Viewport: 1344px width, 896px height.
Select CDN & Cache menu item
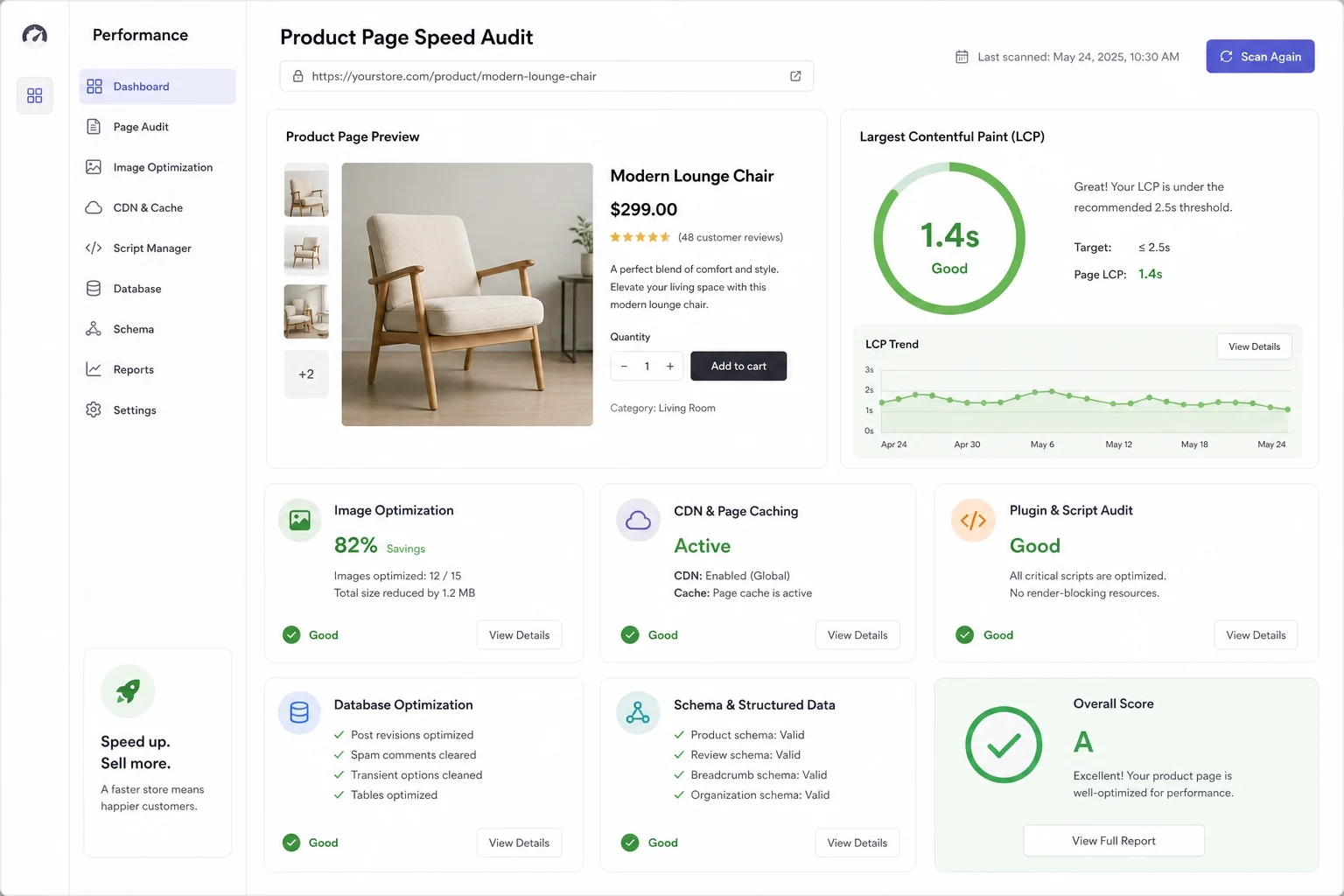point(157,207)
